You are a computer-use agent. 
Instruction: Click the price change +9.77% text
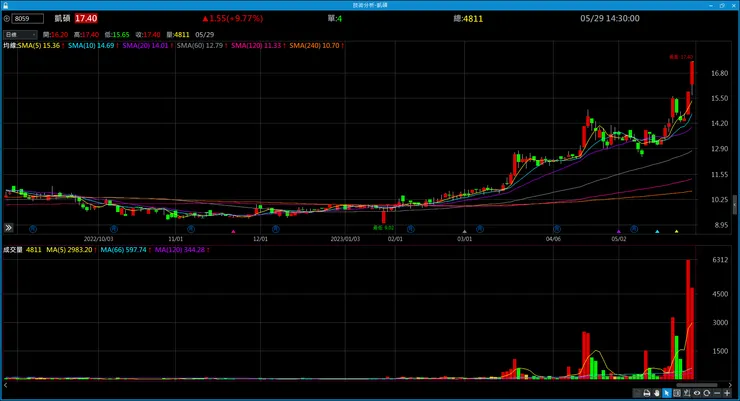tap(232, 18)
